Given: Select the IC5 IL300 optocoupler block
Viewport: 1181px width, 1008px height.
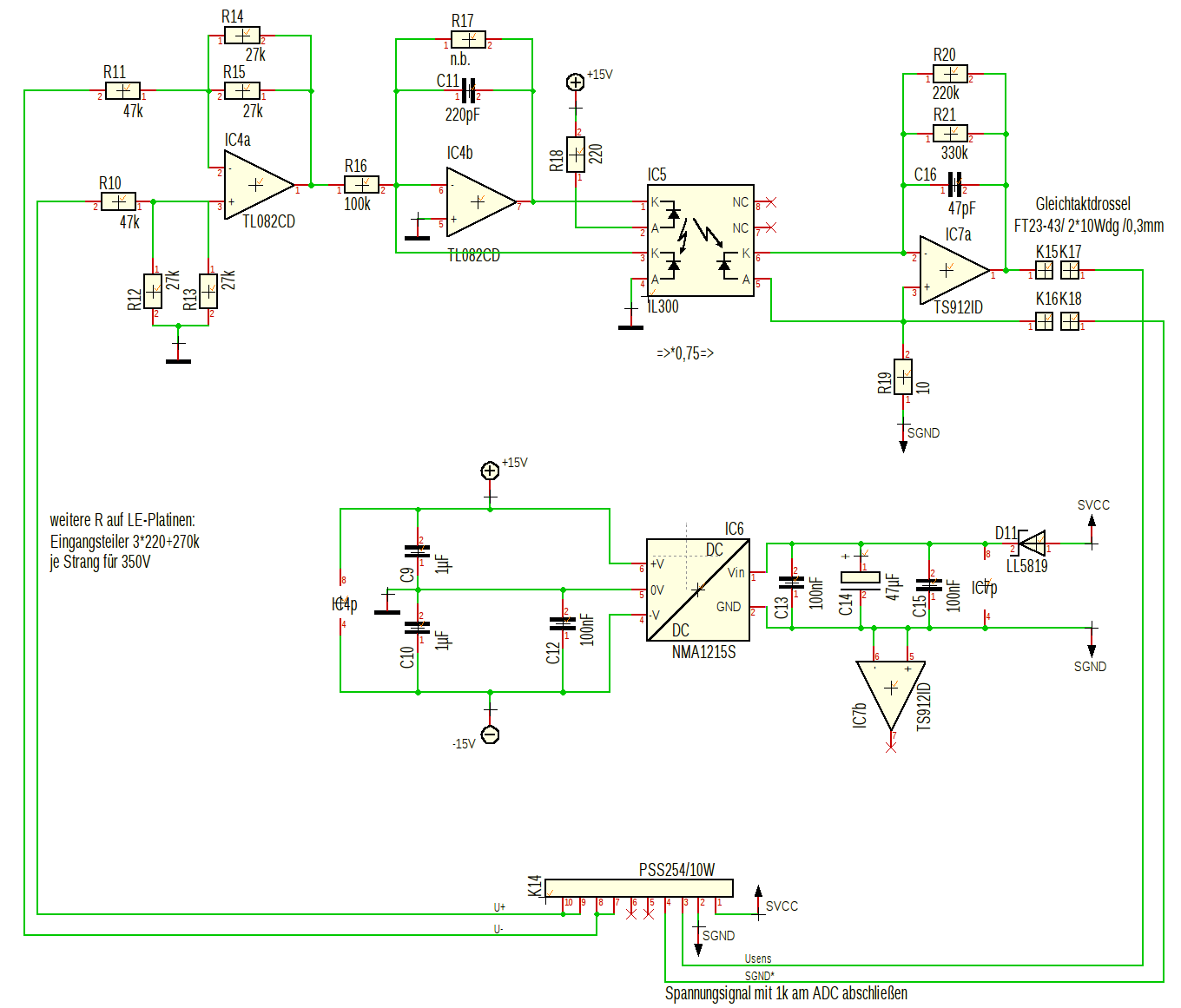Looking at the screenshot, I should pos(700,240).
